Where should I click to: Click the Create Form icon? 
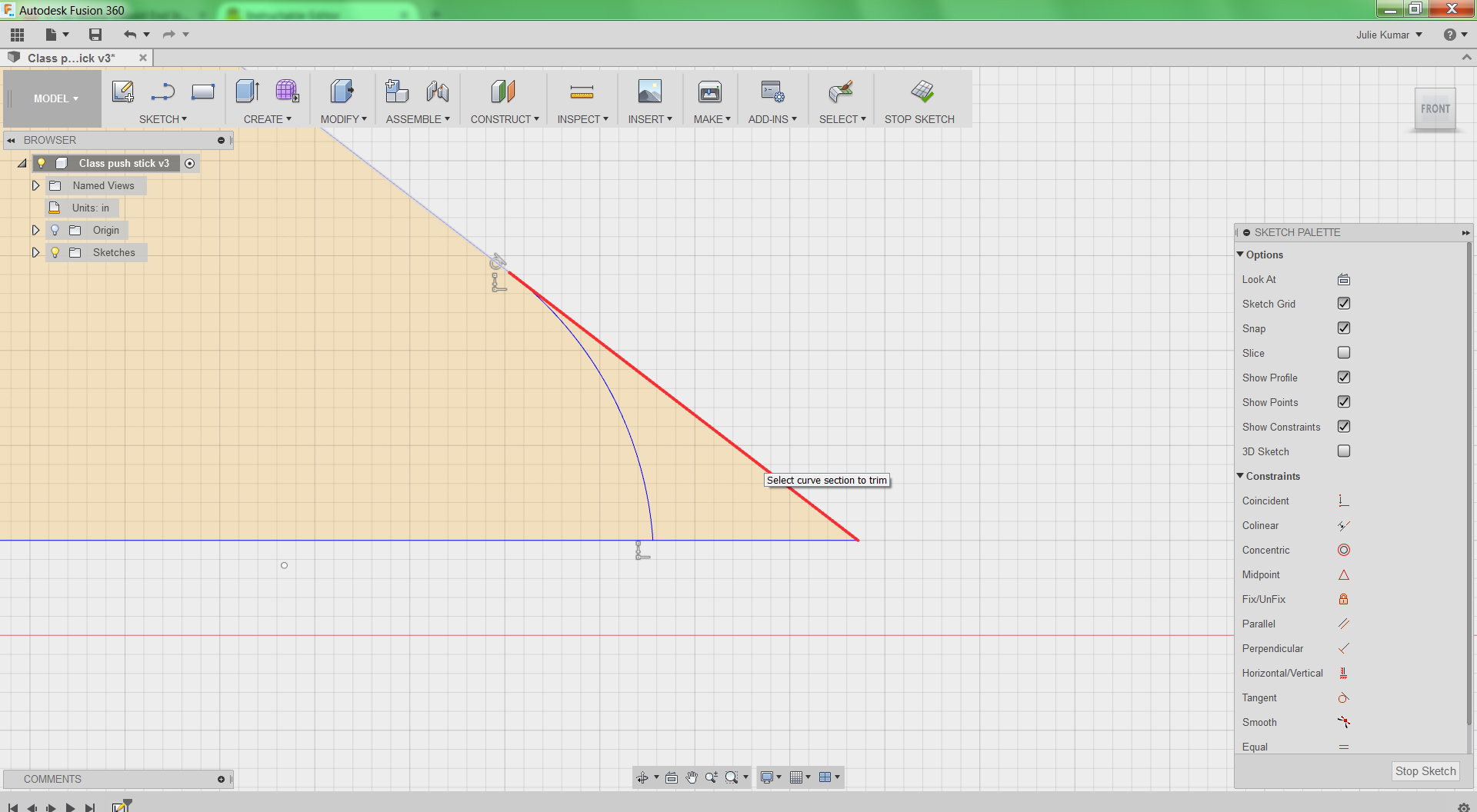coord(288,92)
